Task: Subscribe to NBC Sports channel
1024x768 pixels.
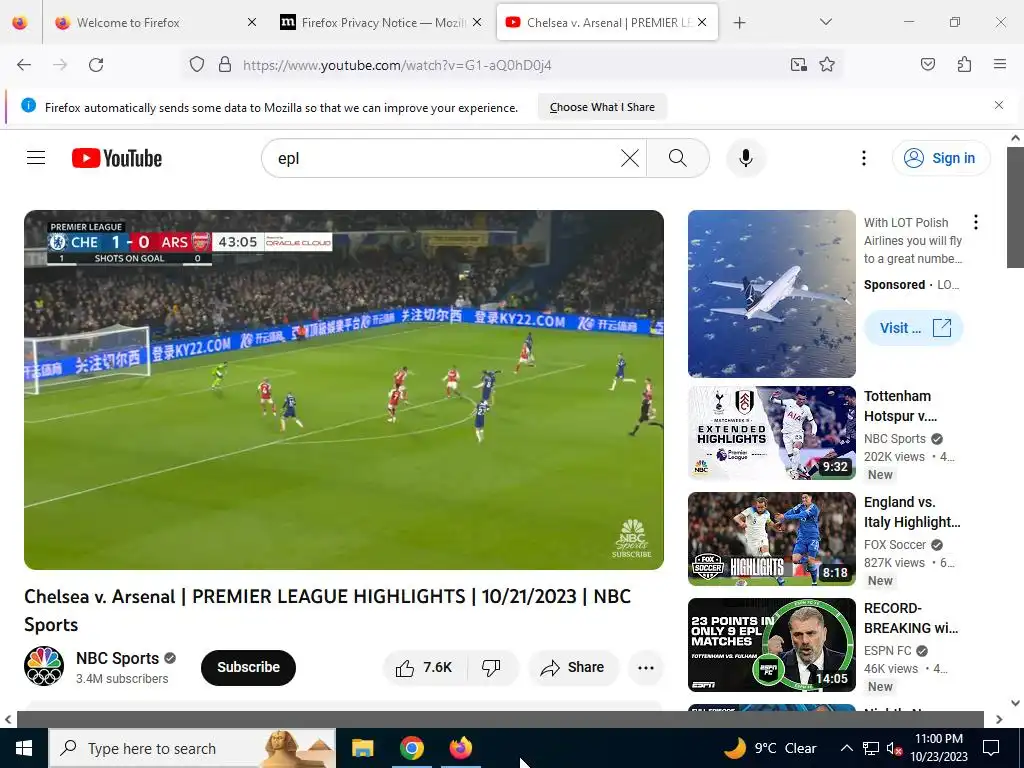Action: pos(248,667)
